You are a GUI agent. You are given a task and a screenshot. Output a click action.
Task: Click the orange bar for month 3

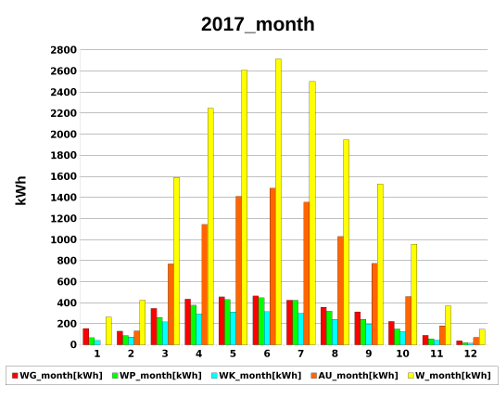point(171,304)
